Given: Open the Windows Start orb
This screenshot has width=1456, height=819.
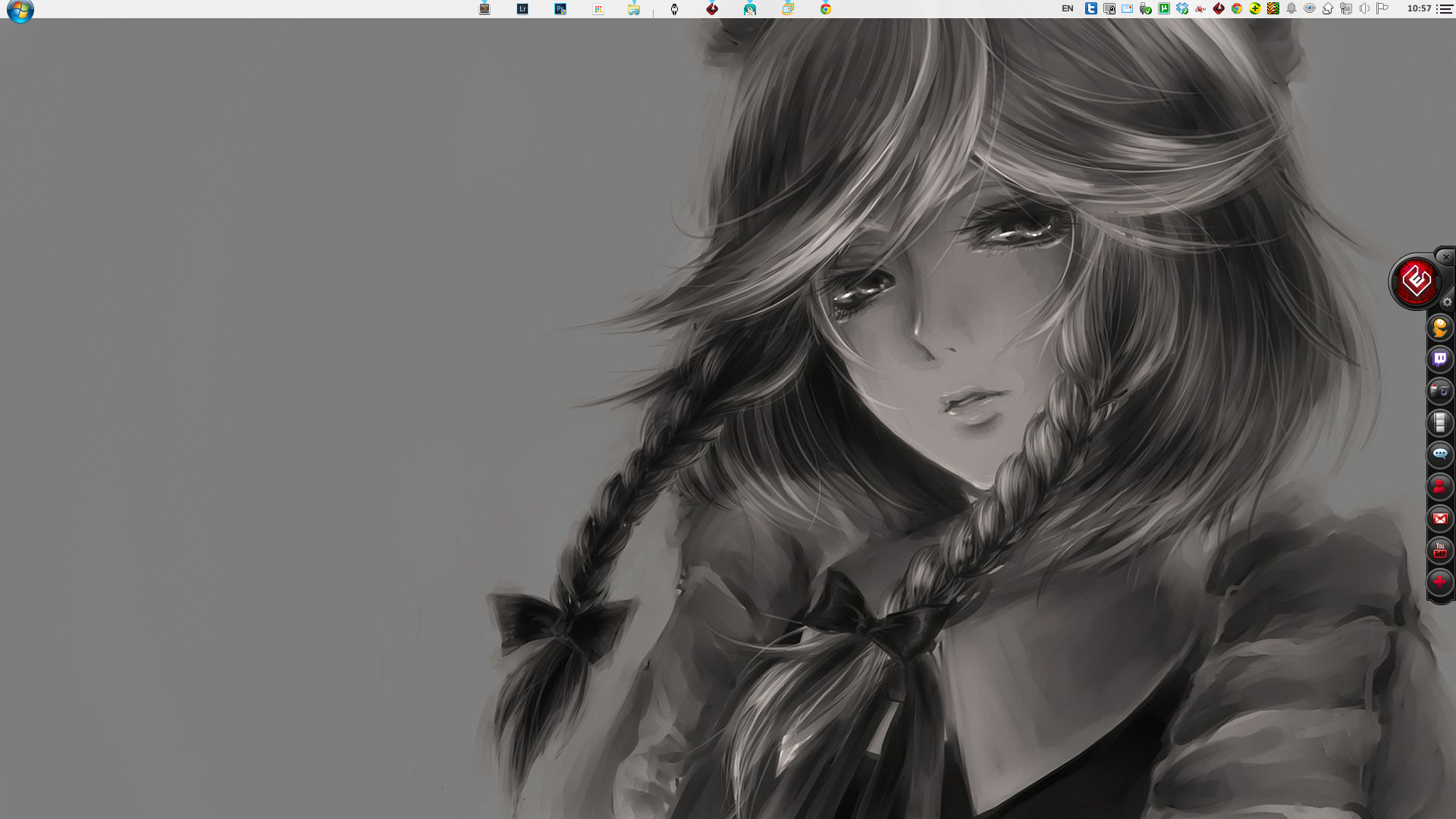Looking at the screenshot, I should (20, 11).
